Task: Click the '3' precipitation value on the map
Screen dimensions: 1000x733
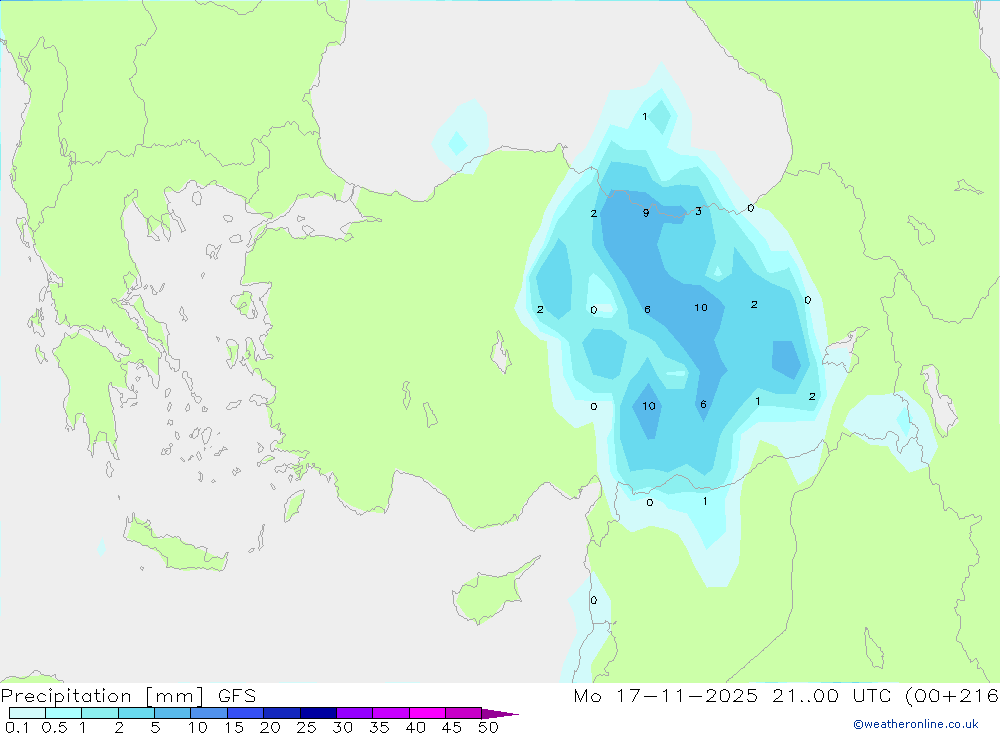Action: click(x=698, y=211)
